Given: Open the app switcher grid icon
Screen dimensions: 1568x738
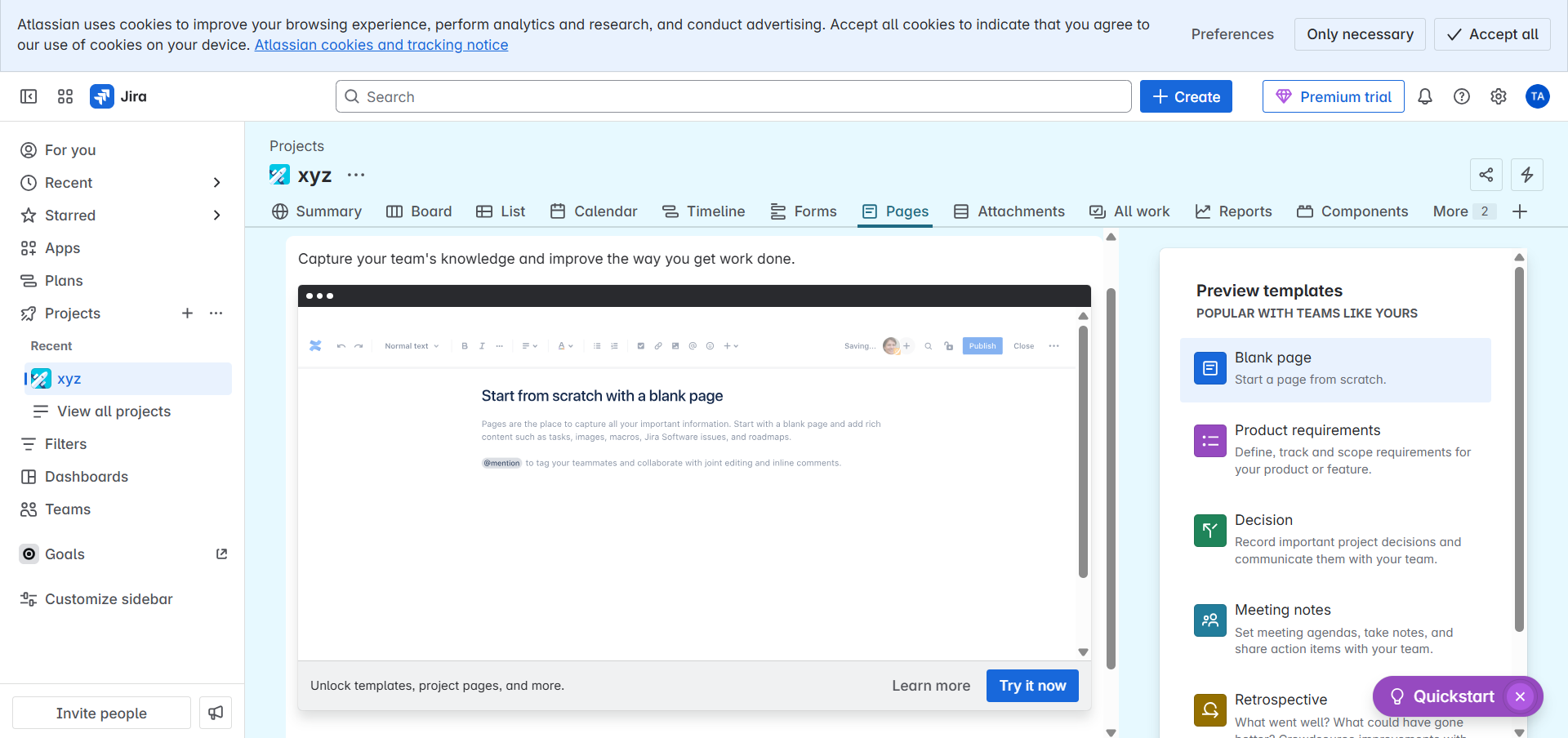Looking at the screenshot, I should [65, 96].
